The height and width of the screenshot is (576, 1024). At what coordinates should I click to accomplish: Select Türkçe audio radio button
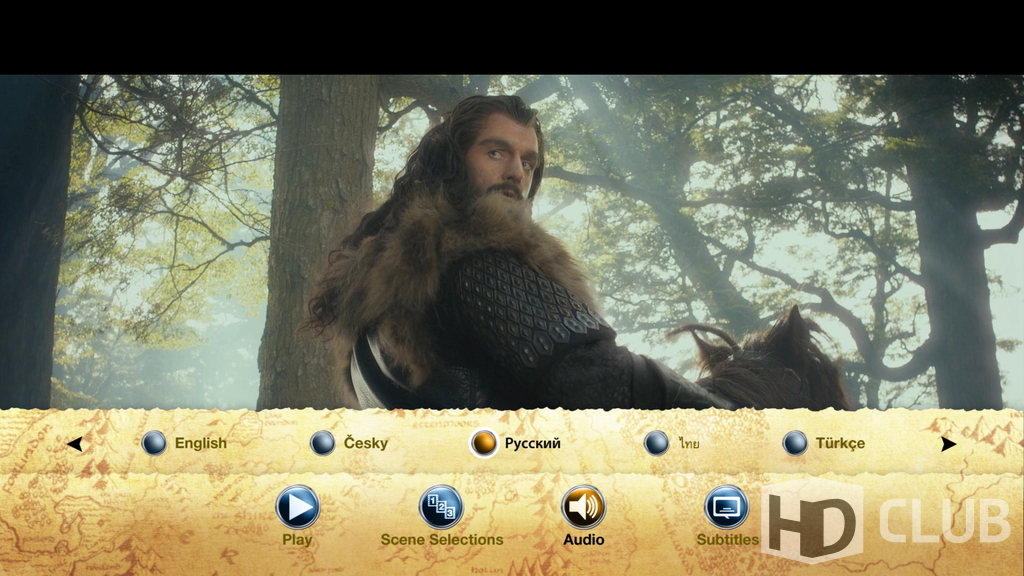(x=795, y=443)
